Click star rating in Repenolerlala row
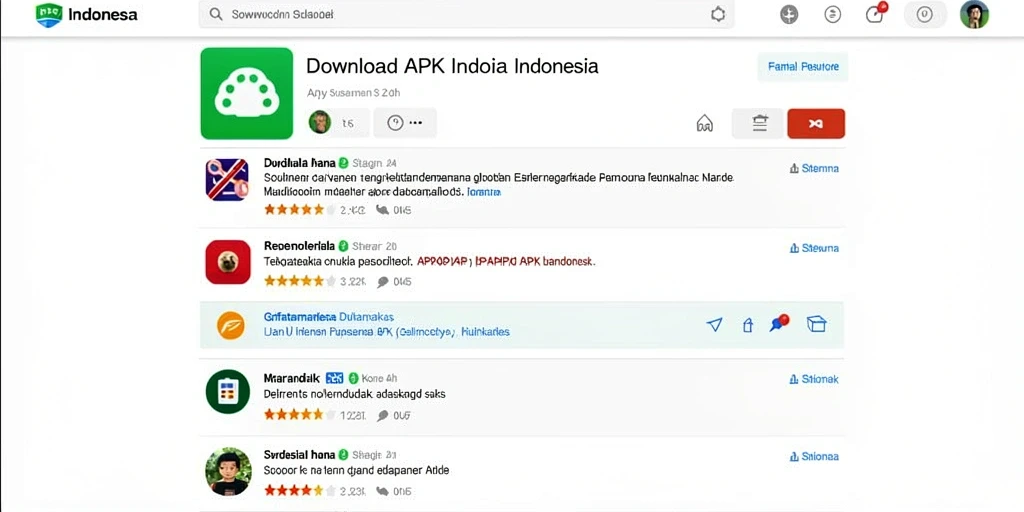 coord(299,281)
